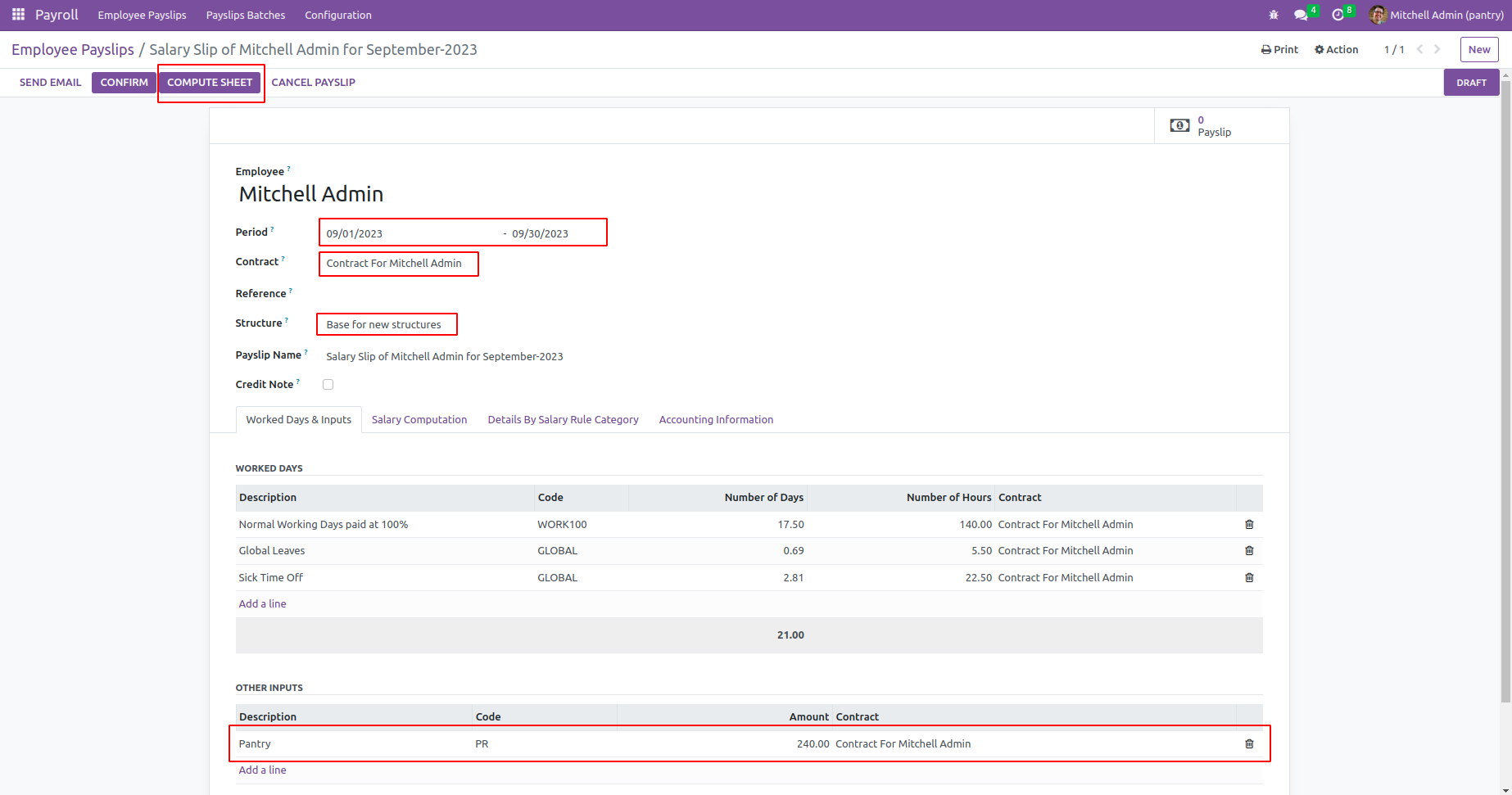Image resolution: width=1512 pixels, height=795 pixels.
Task: Delete the Normal Working Days row
Action: click(1249, 525)
